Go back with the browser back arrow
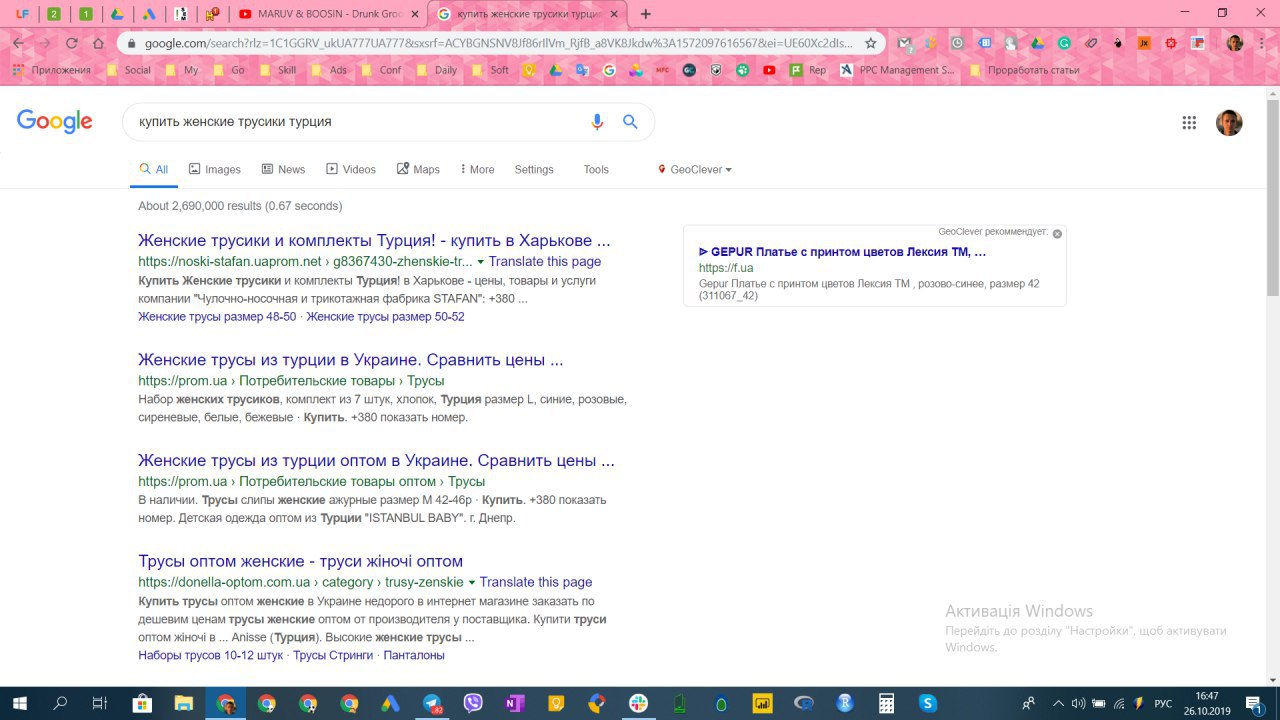 [x=18, y=43]
